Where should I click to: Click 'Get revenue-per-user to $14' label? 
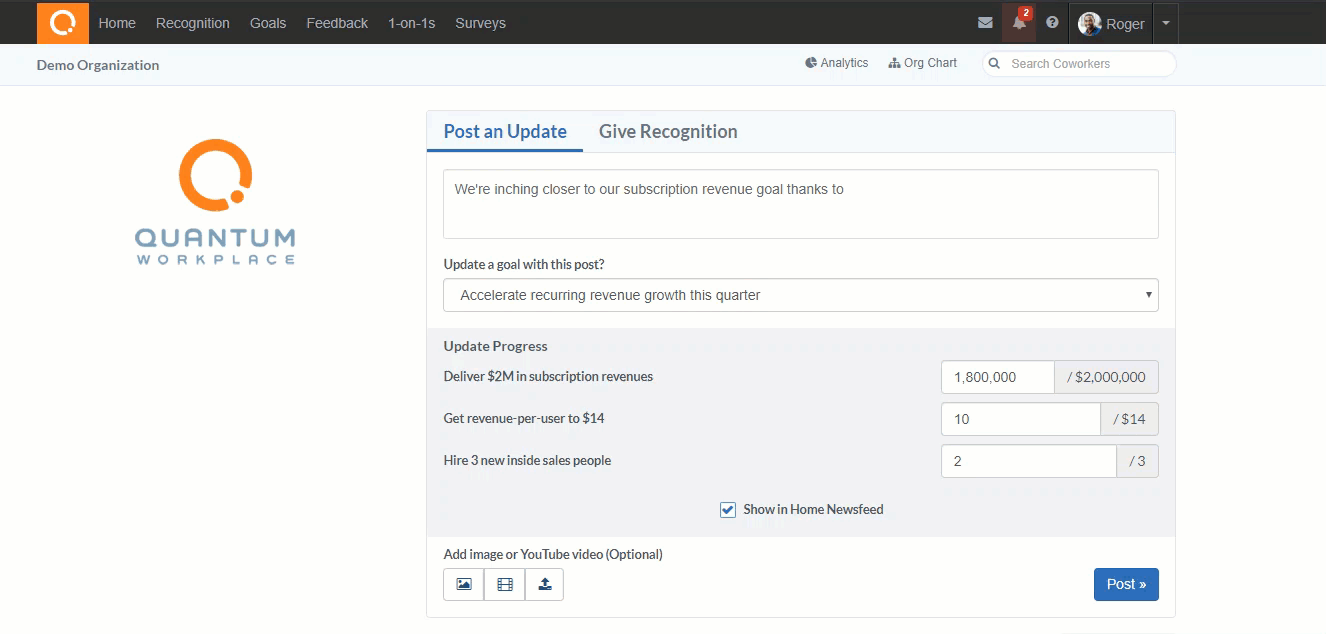tap(524, 418)
